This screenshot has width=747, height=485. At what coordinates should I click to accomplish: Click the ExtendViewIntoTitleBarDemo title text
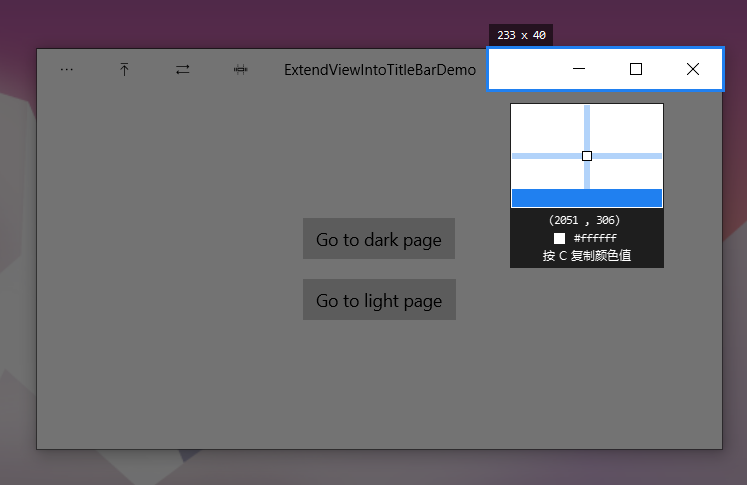[380, 70]
